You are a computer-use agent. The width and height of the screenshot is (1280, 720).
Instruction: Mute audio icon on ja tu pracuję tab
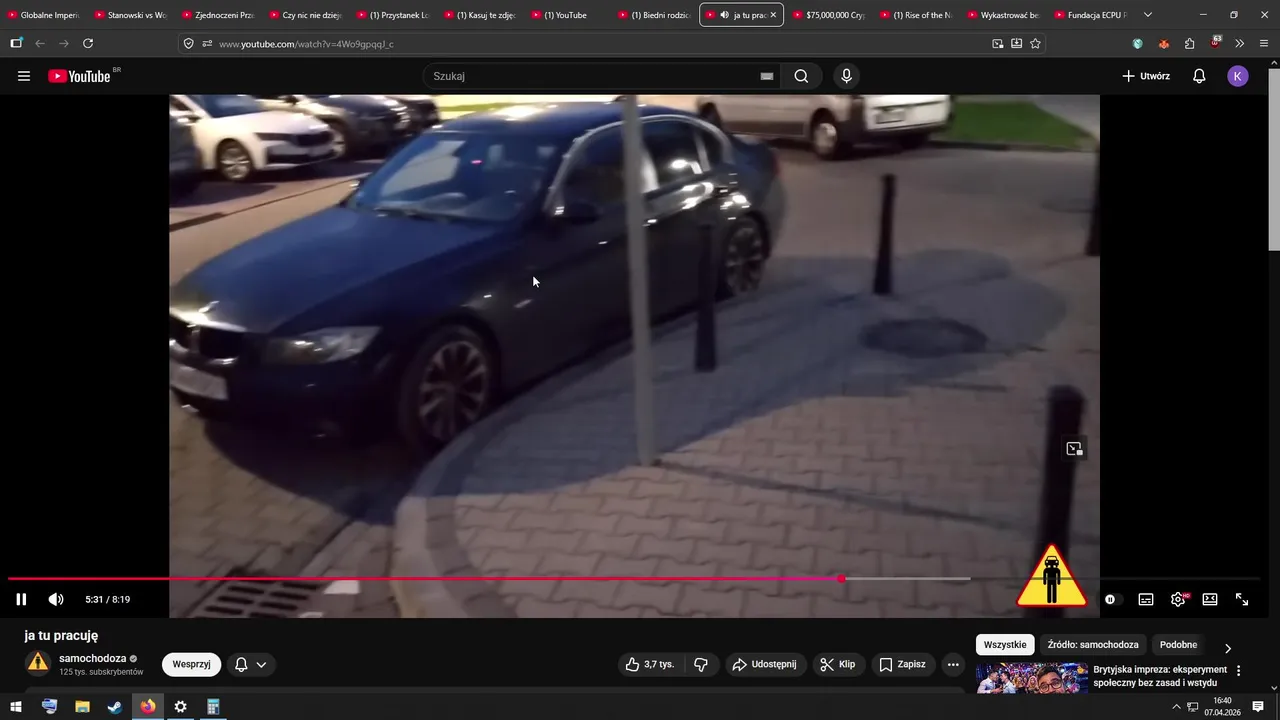coord(724,15)
